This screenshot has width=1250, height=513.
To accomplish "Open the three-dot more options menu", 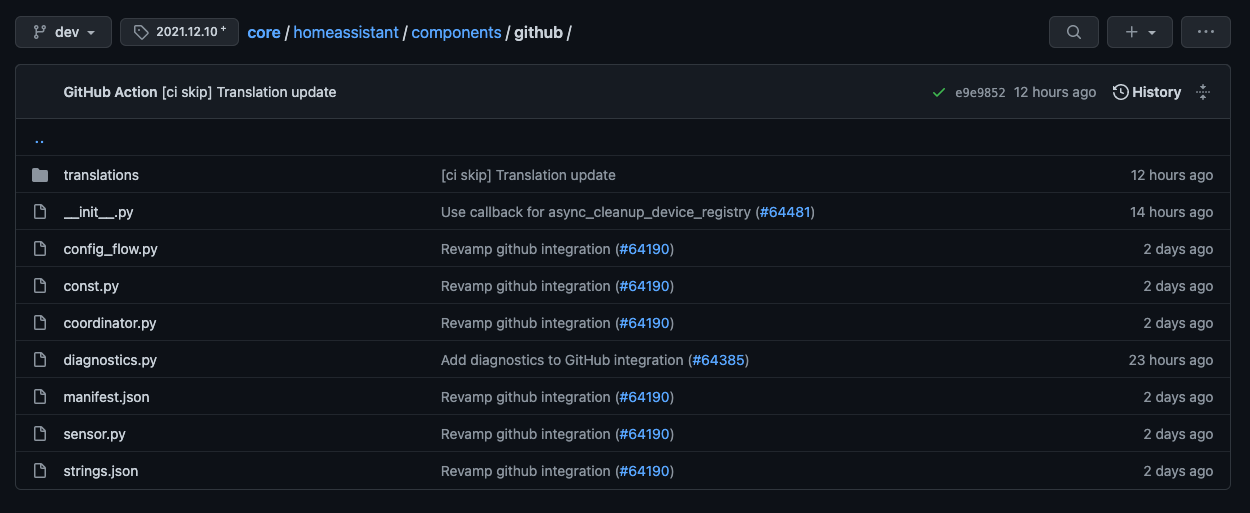I will (x=1206, y=32).
